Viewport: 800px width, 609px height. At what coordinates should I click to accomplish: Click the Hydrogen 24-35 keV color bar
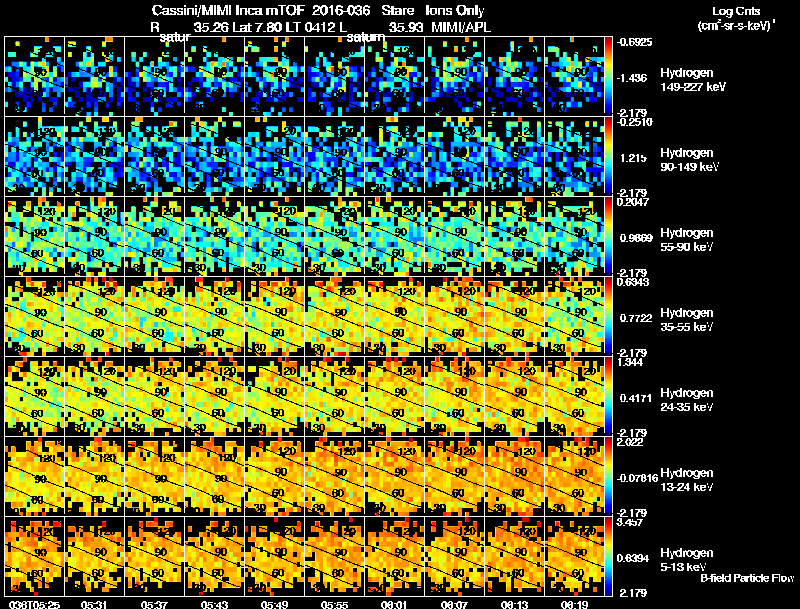tap(608, 396)
